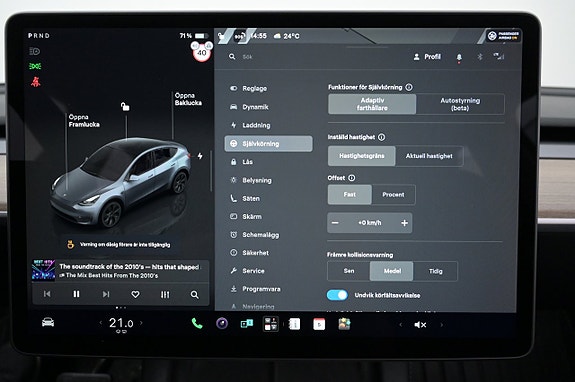Raise volume with right chevron
This screenshot has height=382, width=575.
(x=442, y=324)
